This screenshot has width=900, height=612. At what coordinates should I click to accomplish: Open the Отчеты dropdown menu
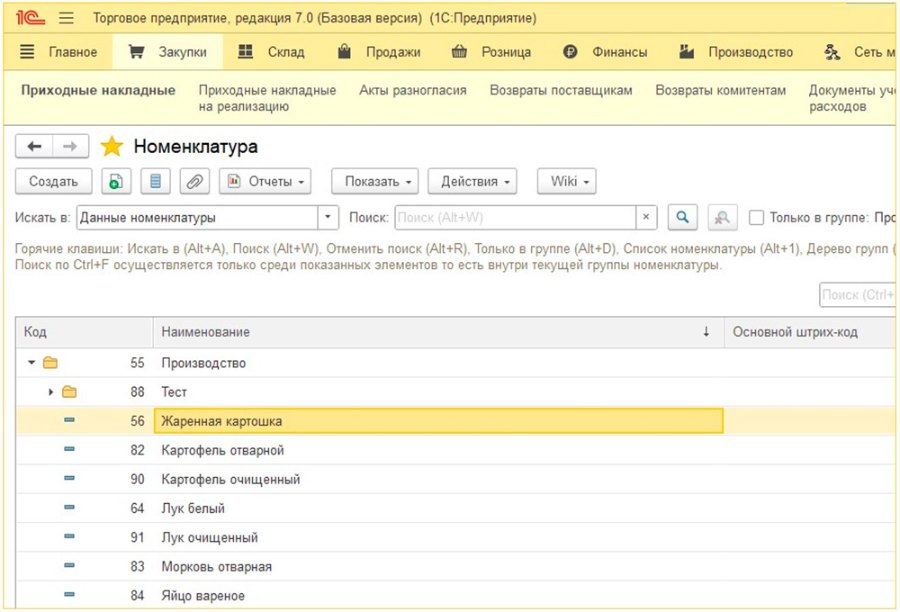click(x=265, y=181)
